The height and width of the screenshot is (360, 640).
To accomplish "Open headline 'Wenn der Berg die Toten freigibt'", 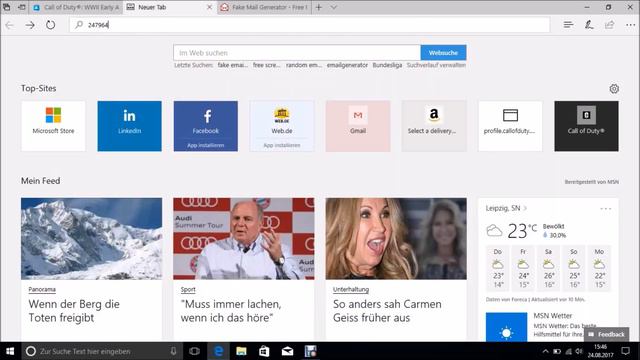I will pyautogui.click(x=74, y=311).
